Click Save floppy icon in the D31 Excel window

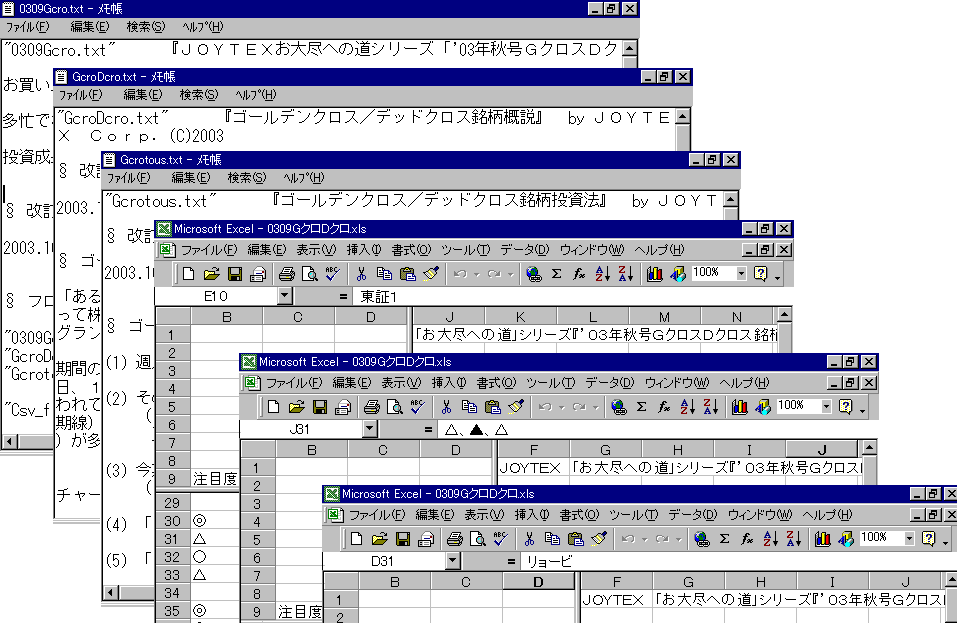(402, 539)
